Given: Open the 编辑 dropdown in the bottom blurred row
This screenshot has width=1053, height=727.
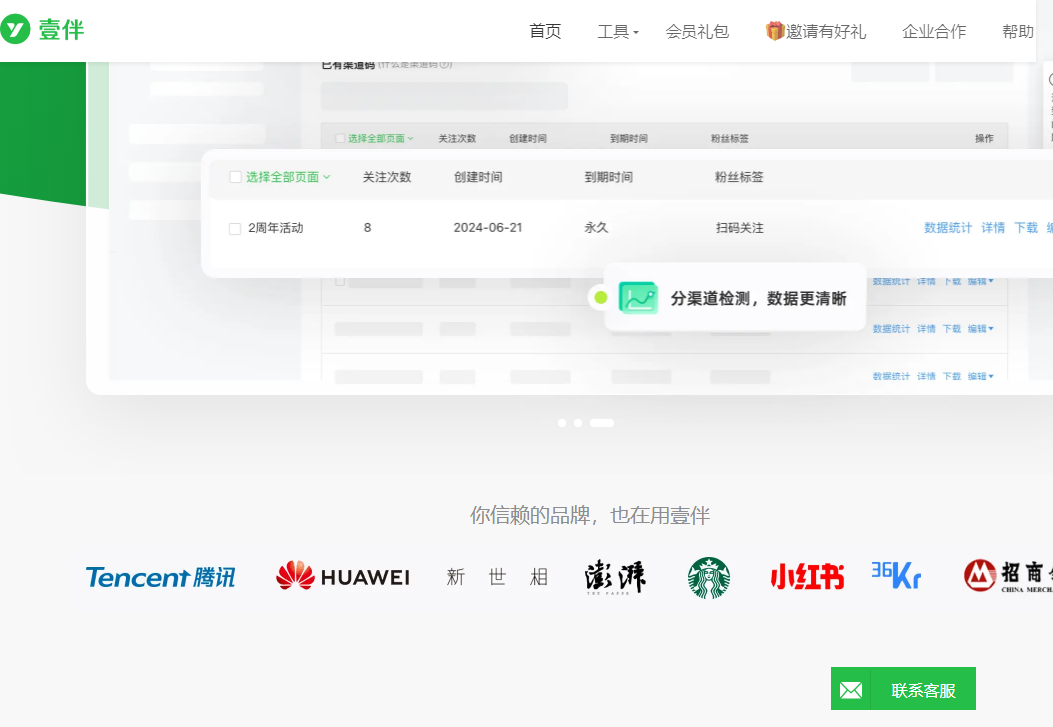Looking at the screenshot, I should point(980,377).
